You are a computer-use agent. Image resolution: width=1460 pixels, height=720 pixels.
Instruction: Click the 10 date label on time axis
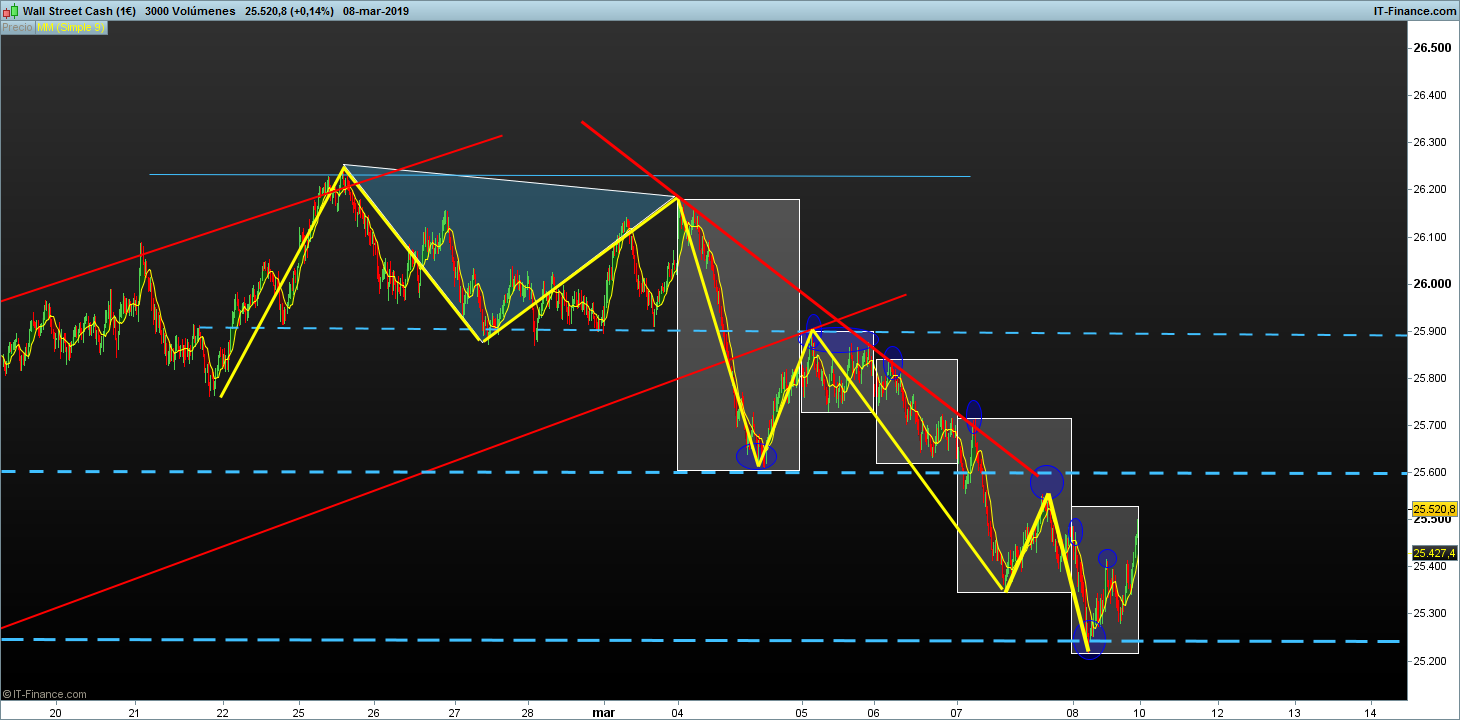(x=1138, y=712)
